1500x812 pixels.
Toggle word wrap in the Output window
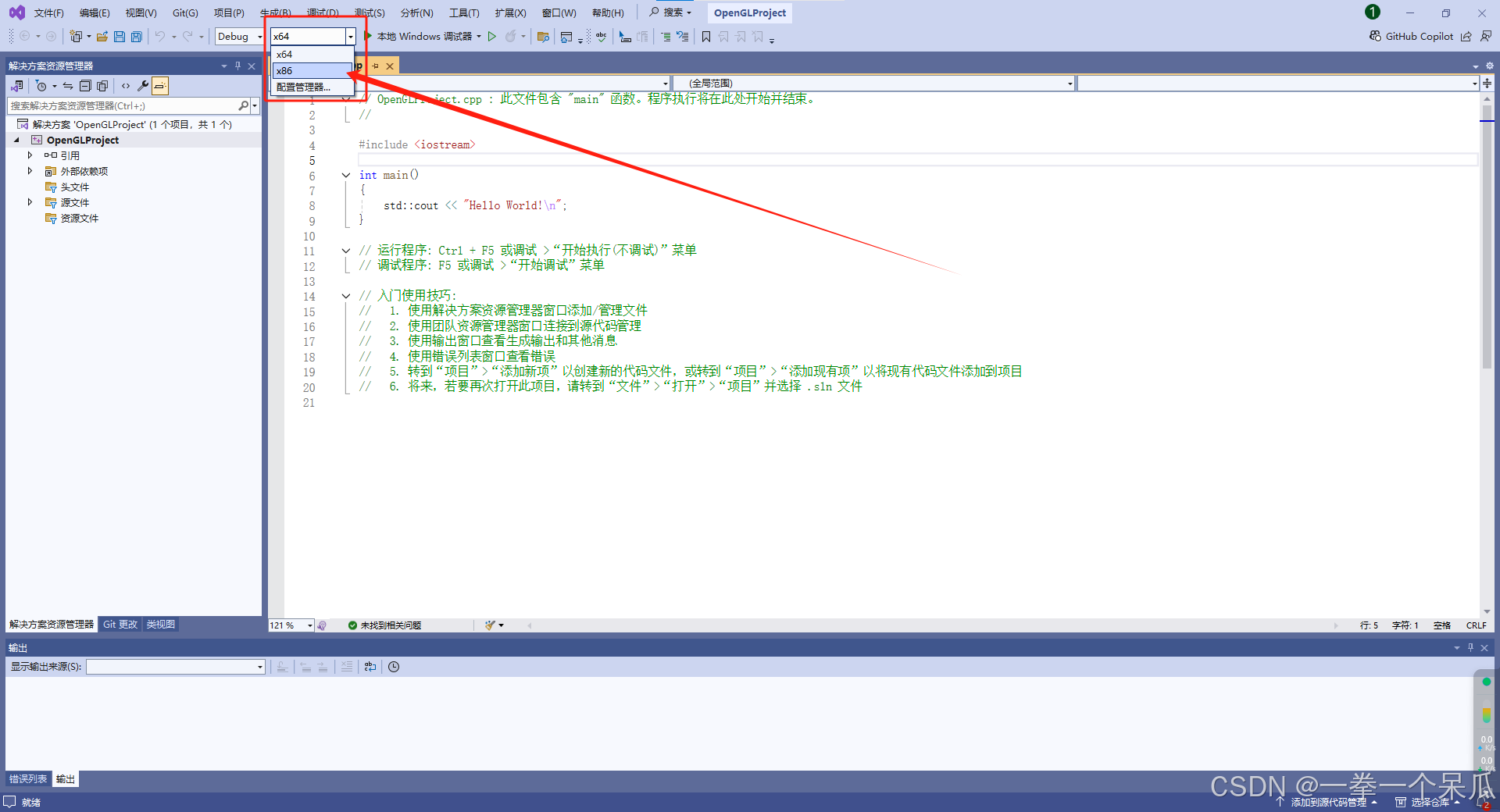pos(370,667)
